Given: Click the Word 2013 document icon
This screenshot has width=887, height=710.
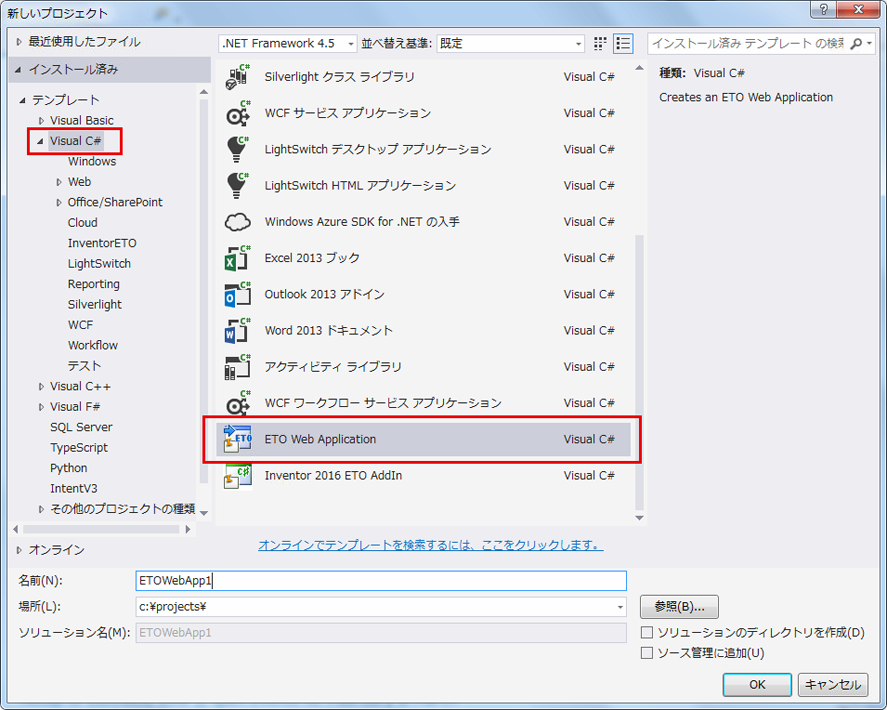Looking at the screenshot, I should (238, 330).
